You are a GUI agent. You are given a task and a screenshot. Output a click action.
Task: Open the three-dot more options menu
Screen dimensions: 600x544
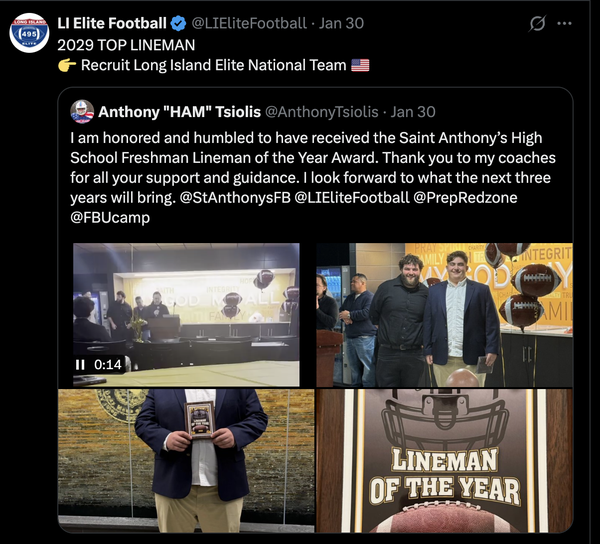click(564, 23)
